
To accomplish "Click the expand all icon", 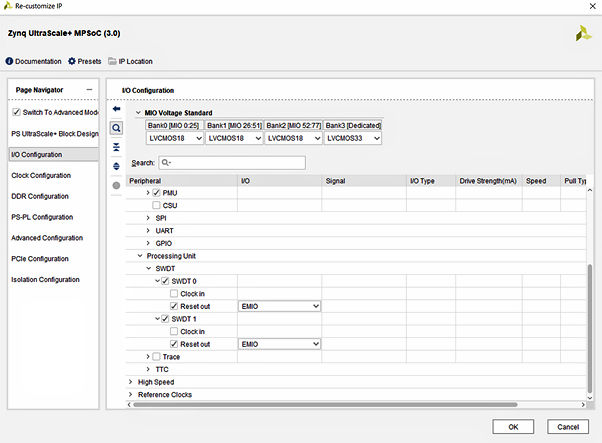I will point(116,166).
